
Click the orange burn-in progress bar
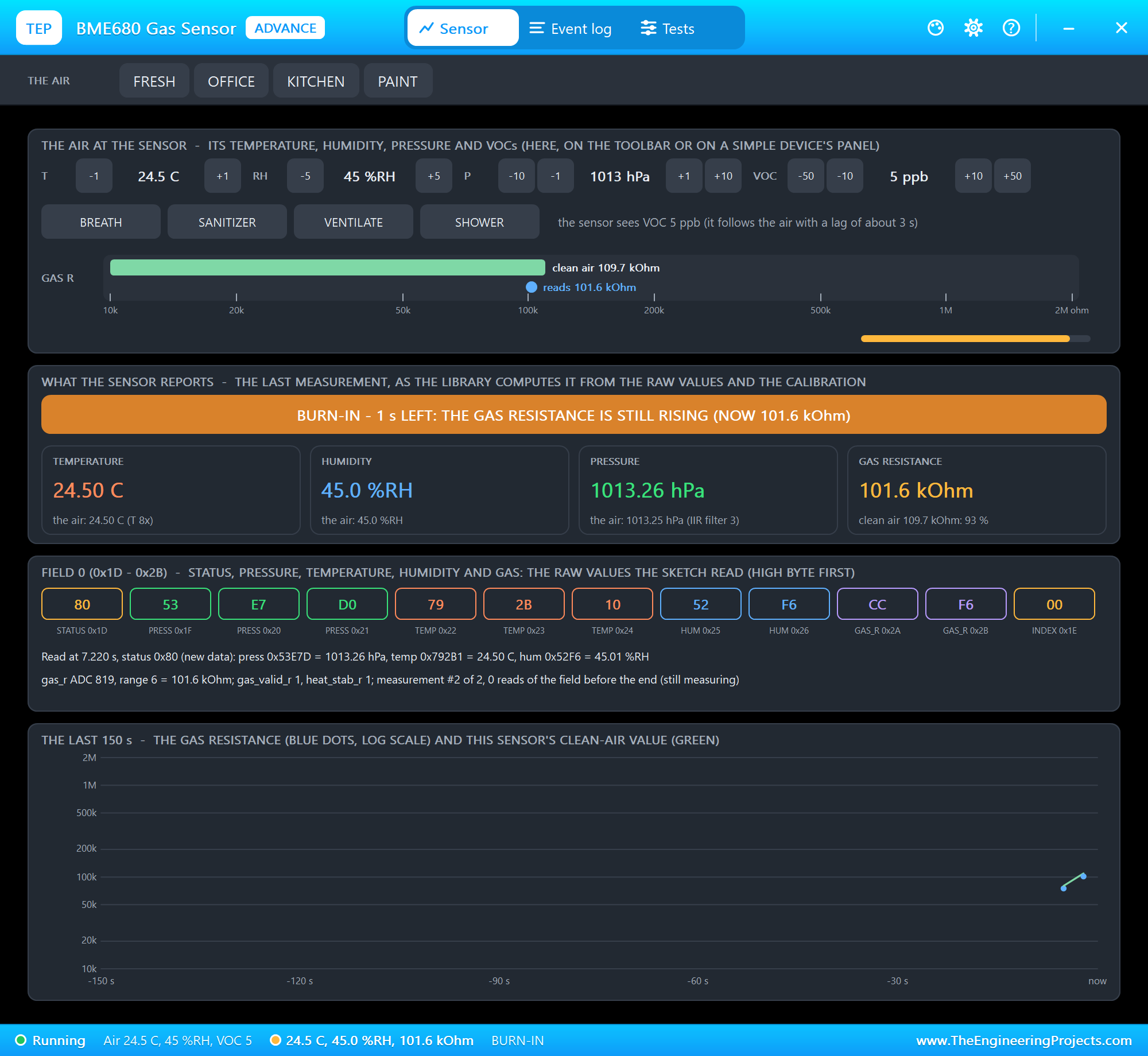click(x=965, y=339)
